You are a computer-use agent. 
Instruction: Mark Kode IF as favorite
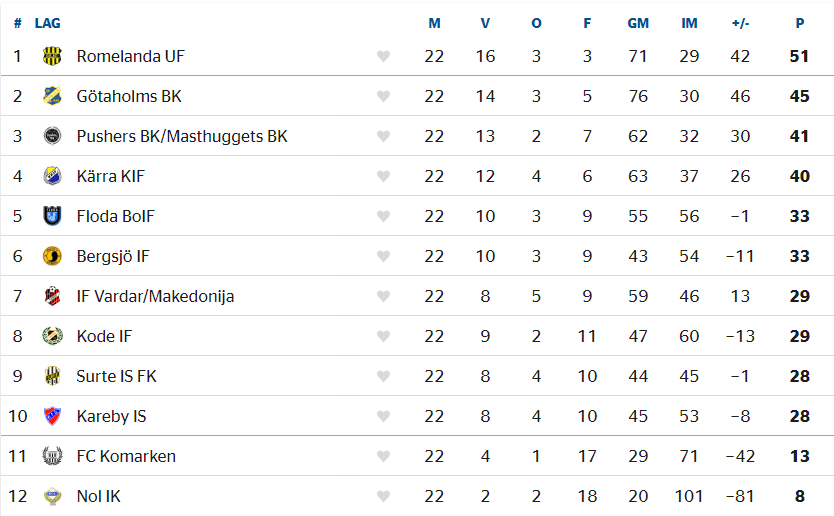tap(383, 336)
